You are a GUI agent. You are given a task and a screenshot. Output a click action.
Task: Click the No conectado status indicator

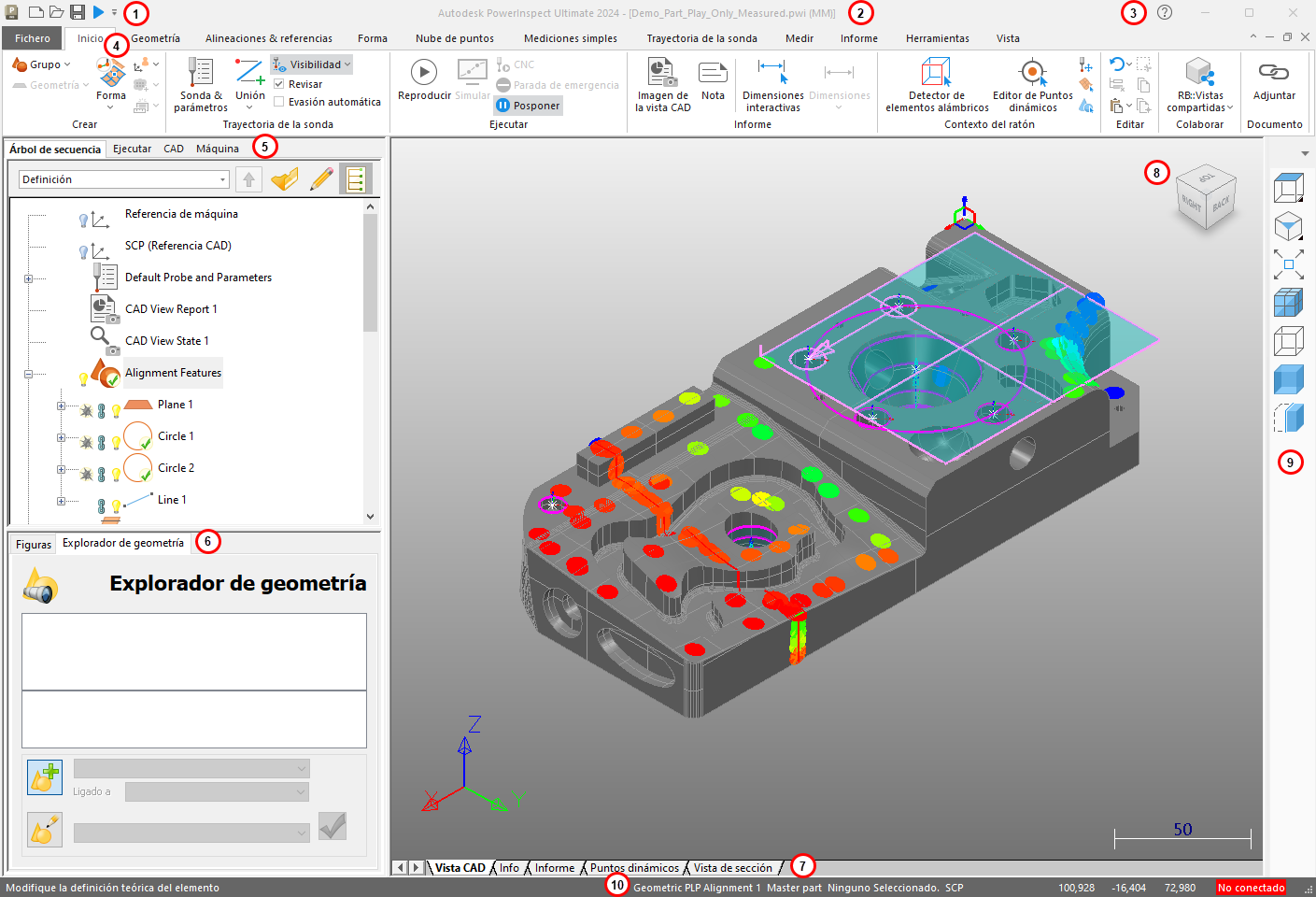[1251, 888]
